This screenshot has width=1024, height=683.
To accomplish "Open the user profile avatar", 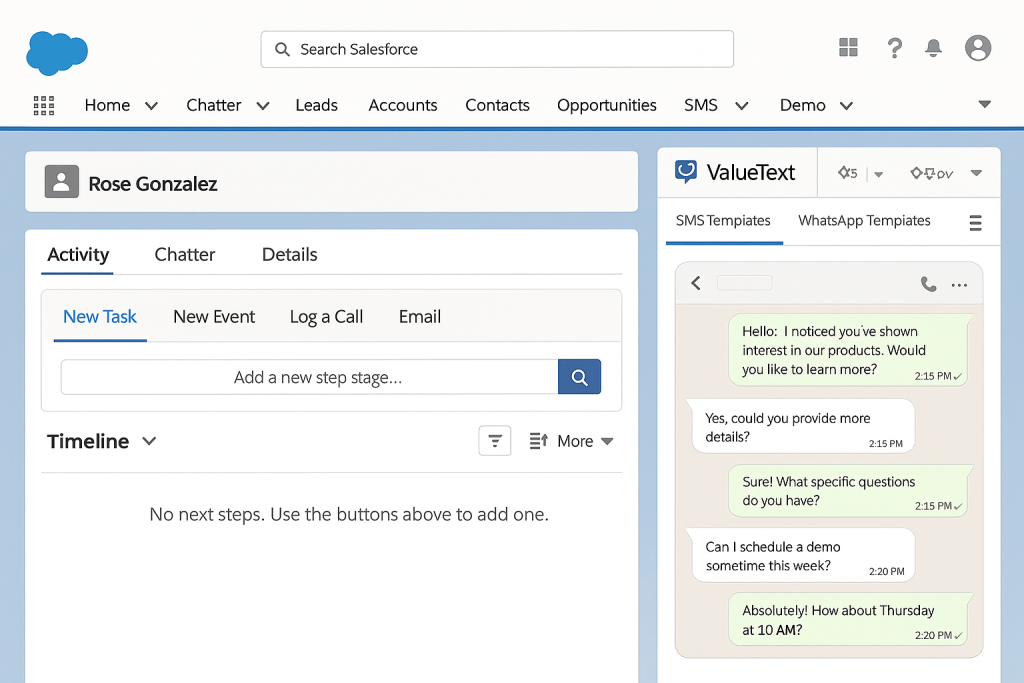I will (978, 48).
